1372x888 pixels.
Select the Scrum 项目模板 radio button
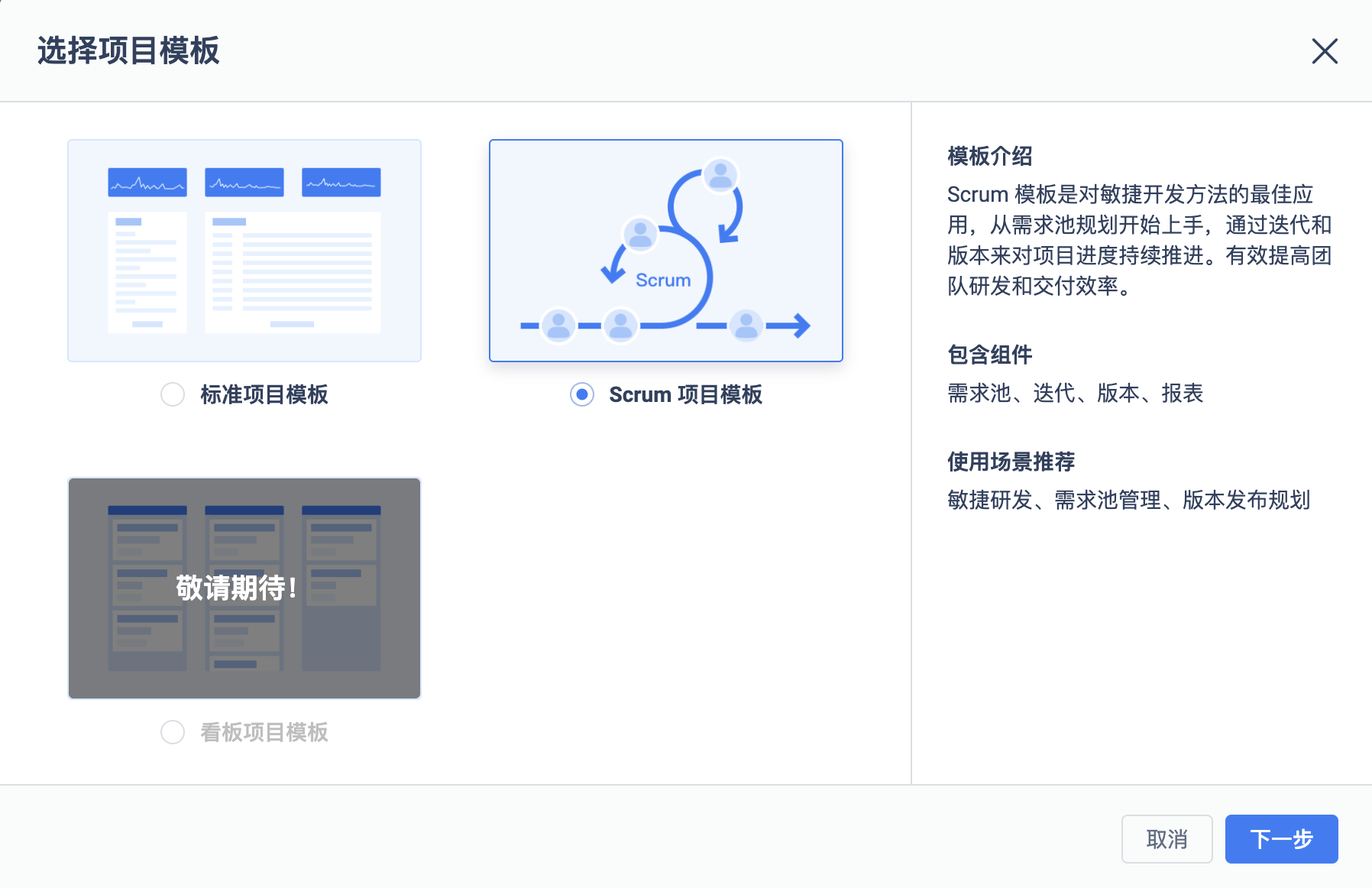[582, 394]
